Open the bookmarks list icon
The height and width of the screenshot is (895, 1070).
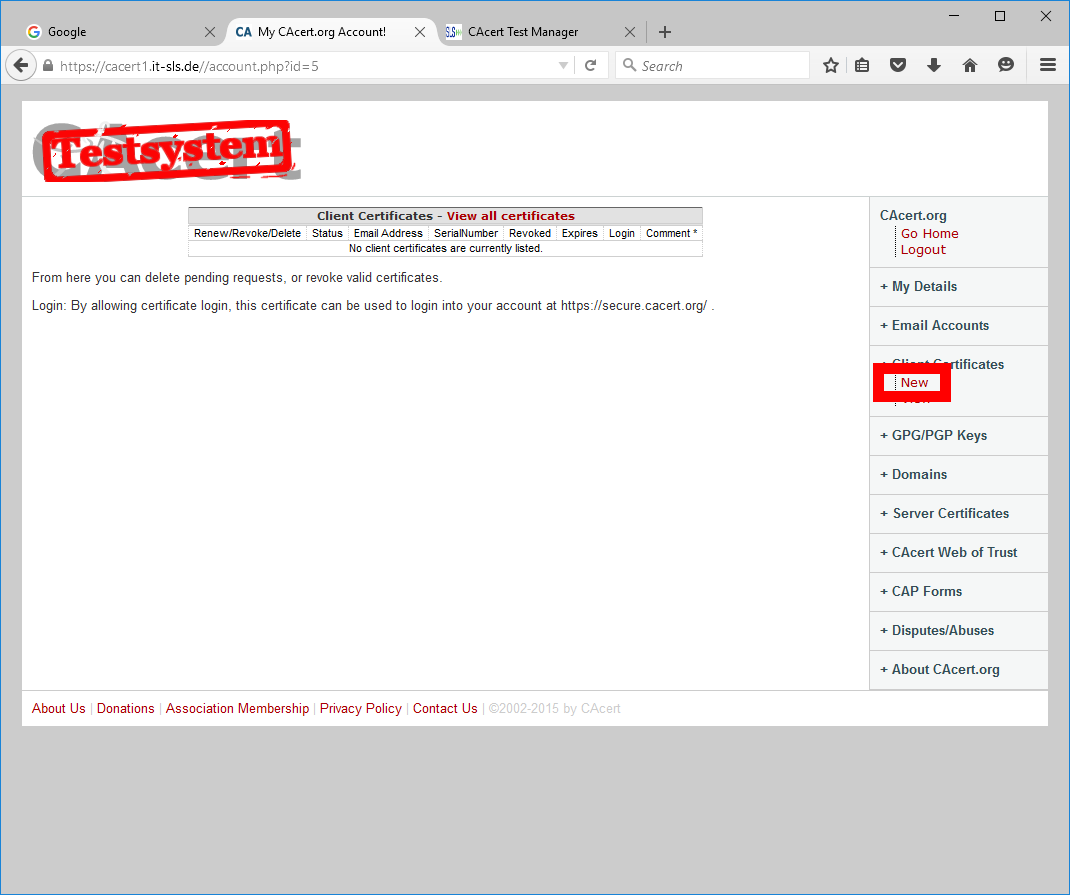862,66
